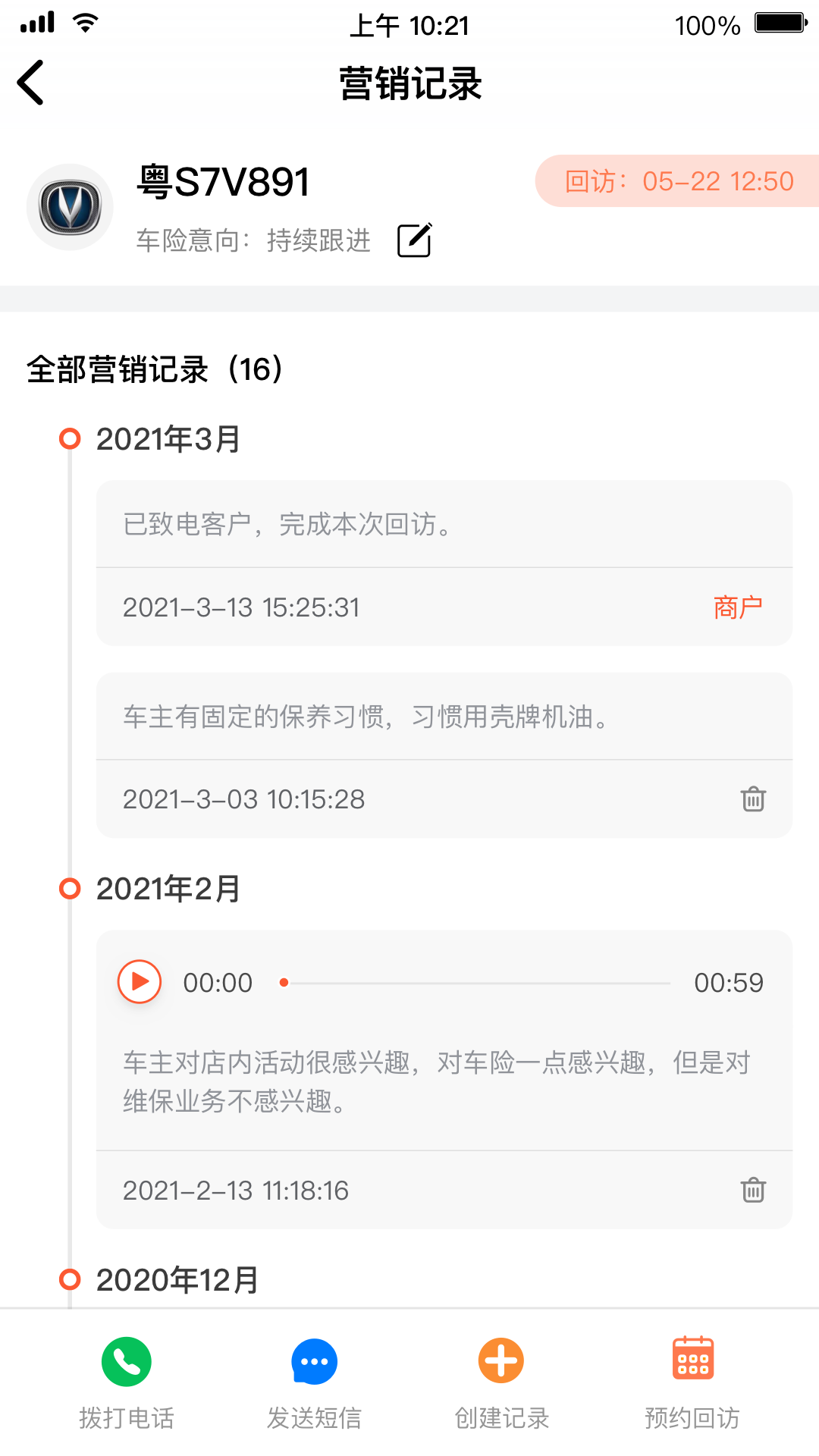Tap the 2021年2月 timeline marker
Screen dimensions: 819x1456
(x=70, y=888)
